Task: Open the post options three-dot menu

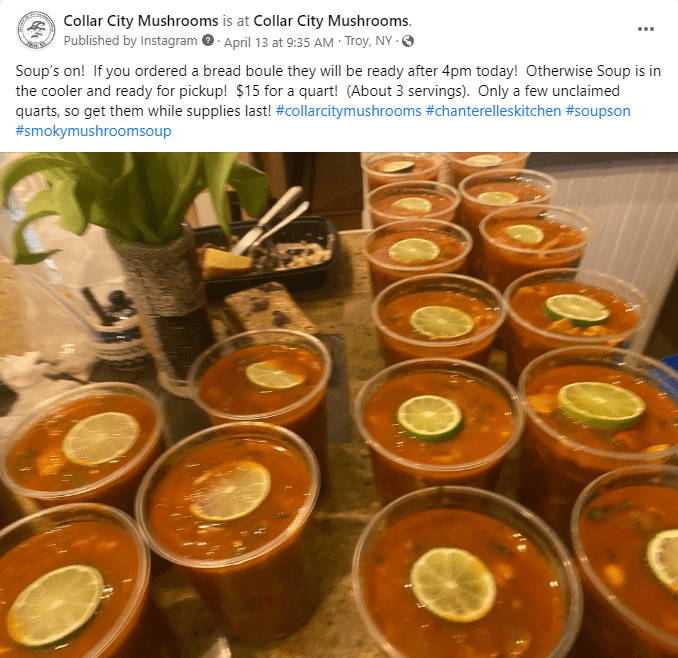Action: (x=646, y=29)
